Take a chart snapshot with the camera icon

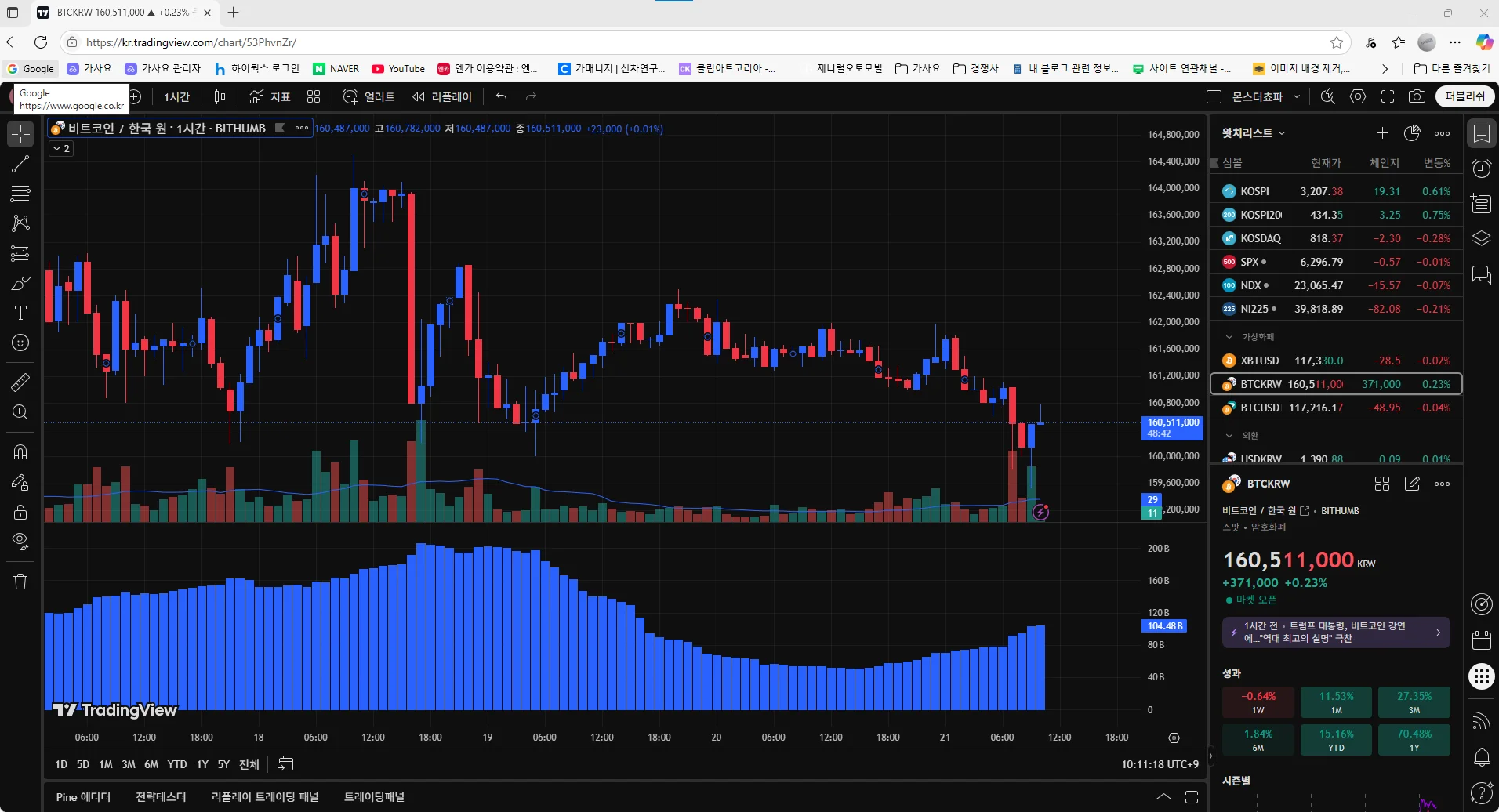(1417, 96)
